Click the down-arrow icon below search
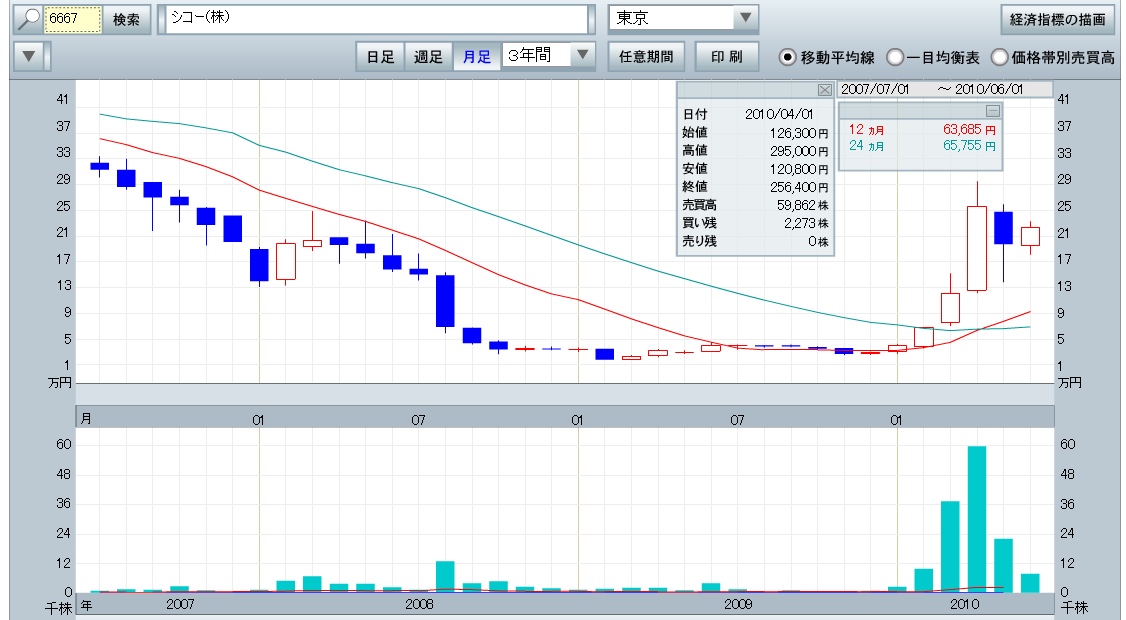The width and height of the screenshot is (1126, 620). (31, 57)
